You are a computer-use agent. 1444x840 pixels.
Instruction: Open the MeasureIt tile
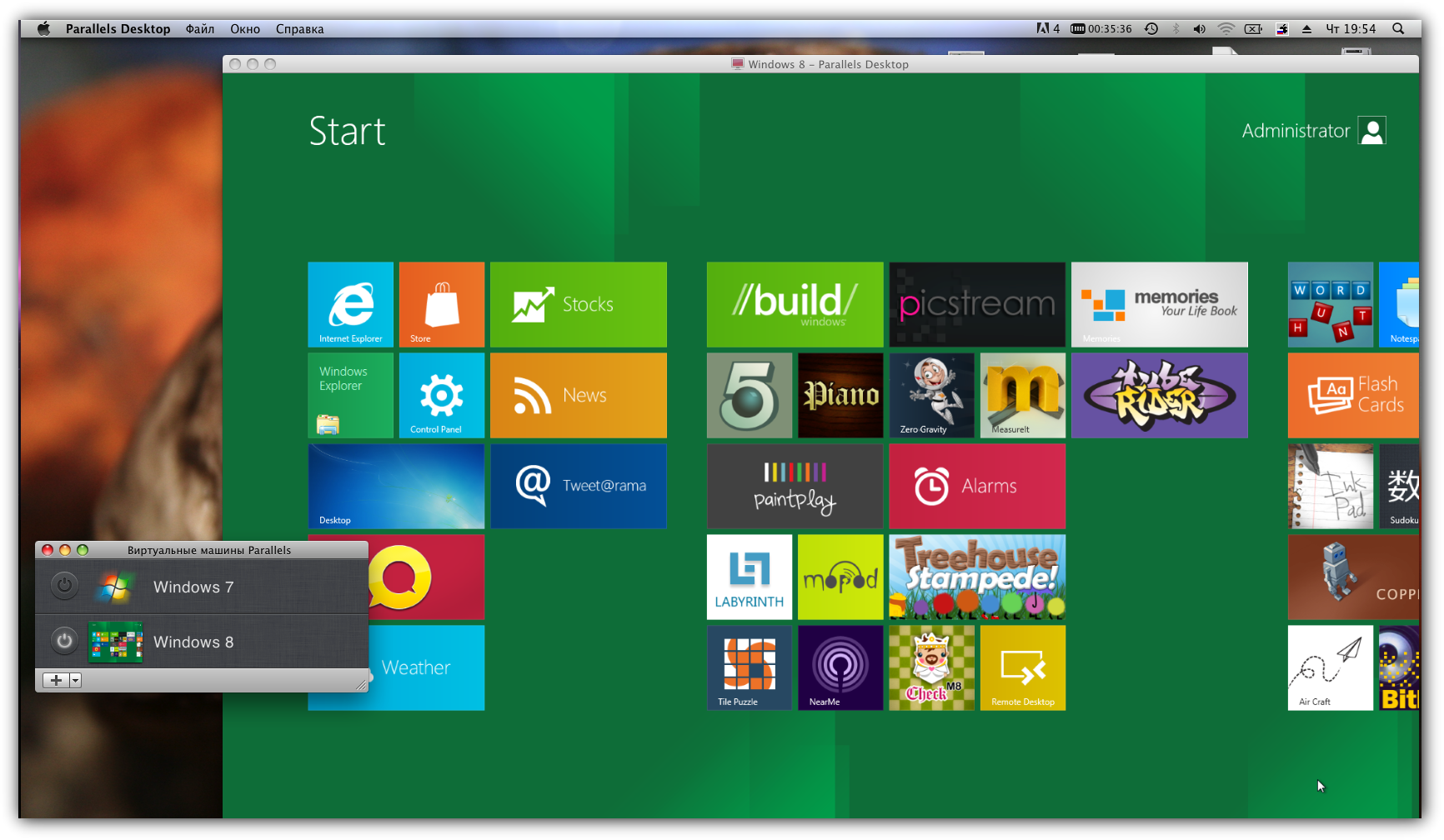click(1022, 395)
